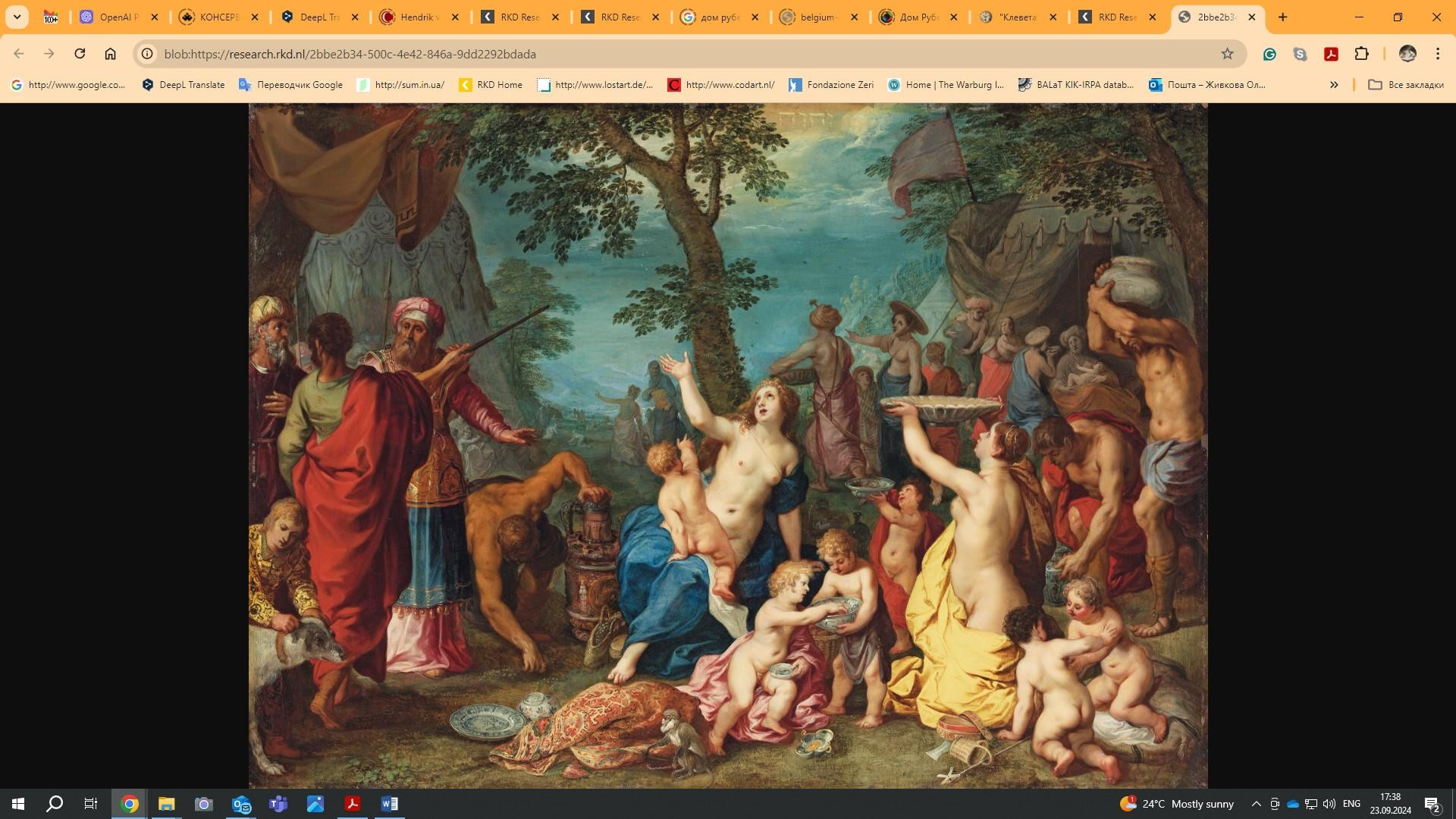This screenshot has height=819, width=1456.
Task: Click the Home icon in the Chrome toolbar
Action: pos(110,54)
